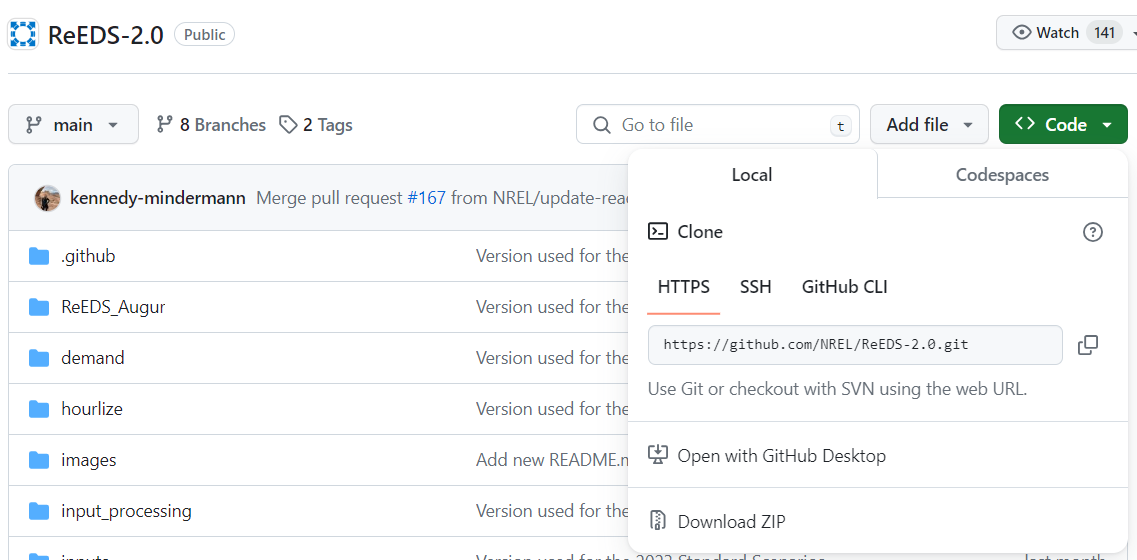Click the eye icon in Watch button
The image size is (1137, 560).
[1022, 33]
